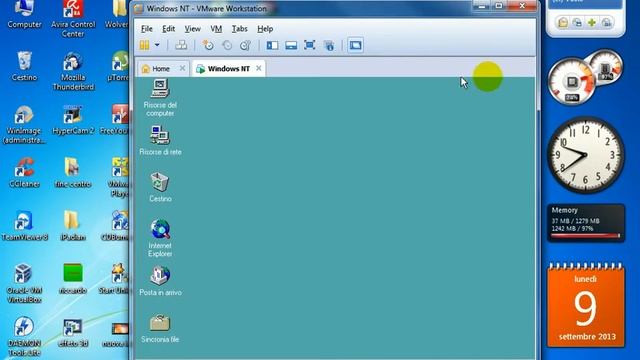Open the Edit menu
Screen dimensions: 640x360
pyautogui.click(x=169, y=29)
